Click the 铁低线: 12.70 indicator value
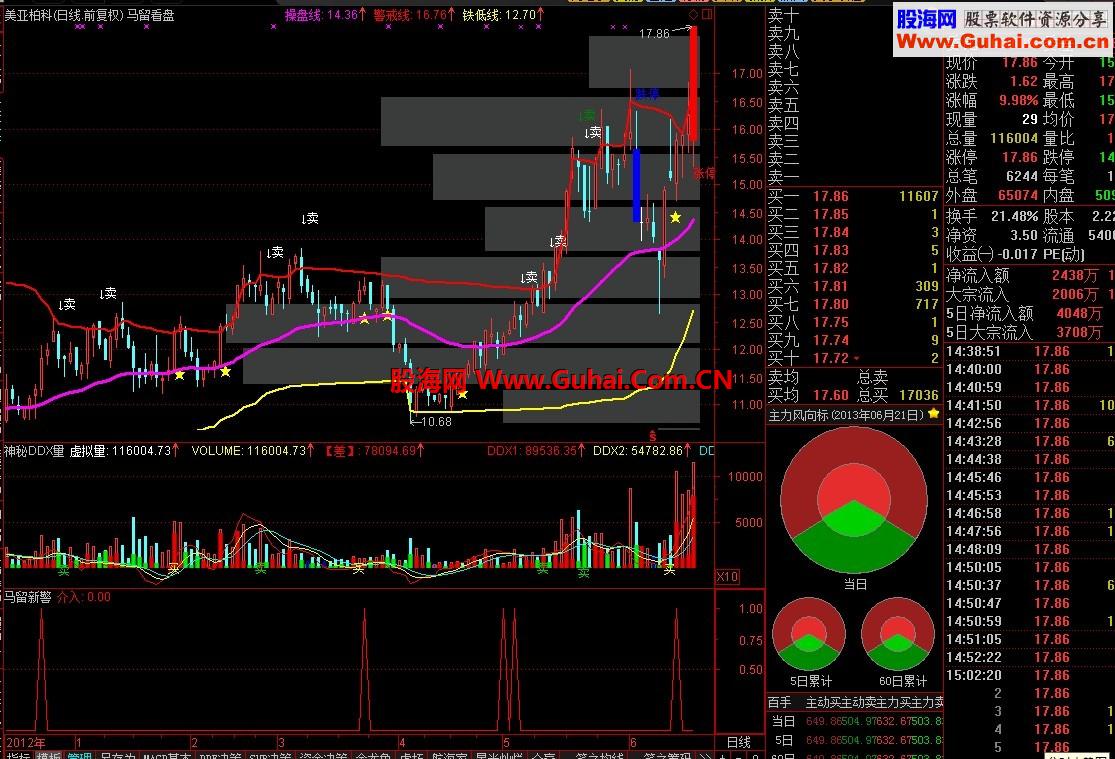 [503, 15]
